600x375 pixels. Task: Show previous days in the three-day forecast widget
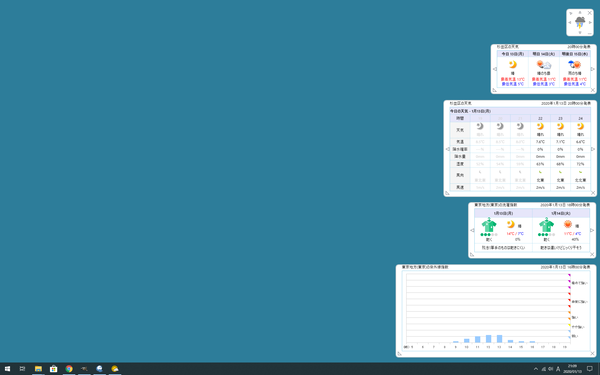[495, 69]
